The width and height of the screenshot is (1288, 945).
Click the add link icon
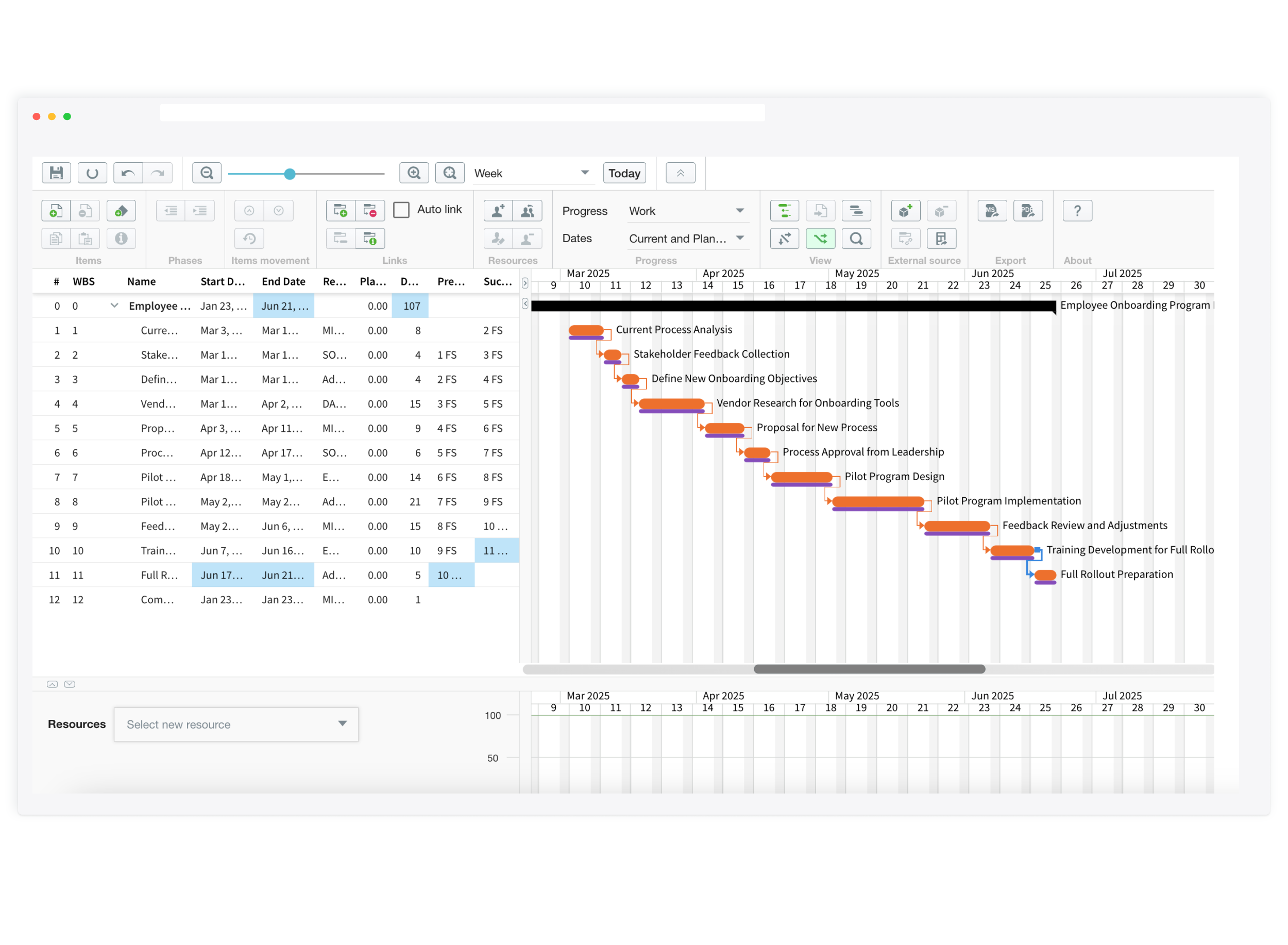341,211
